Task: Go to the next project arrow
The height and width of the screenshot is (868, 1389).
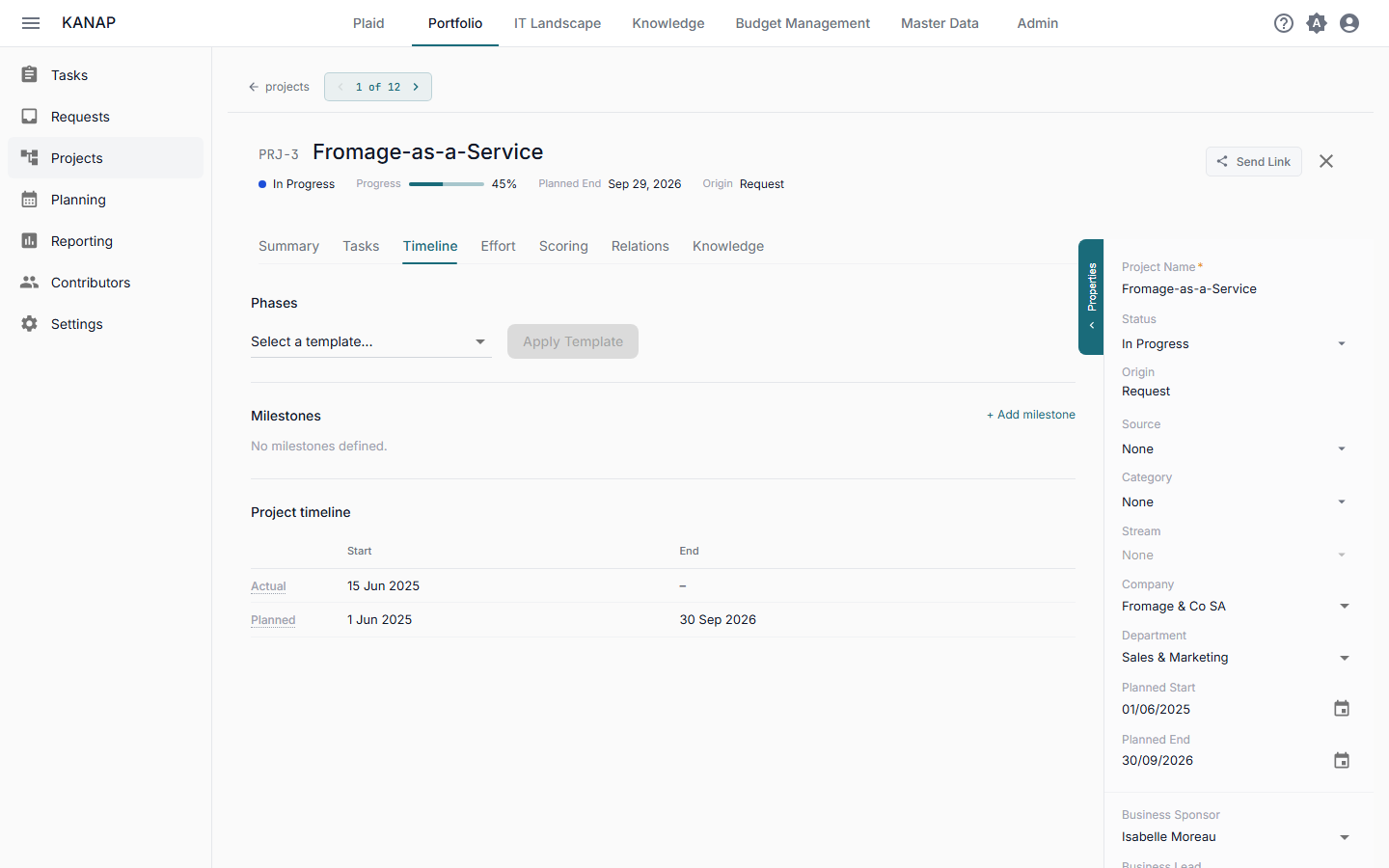Action: coord(416,87)
